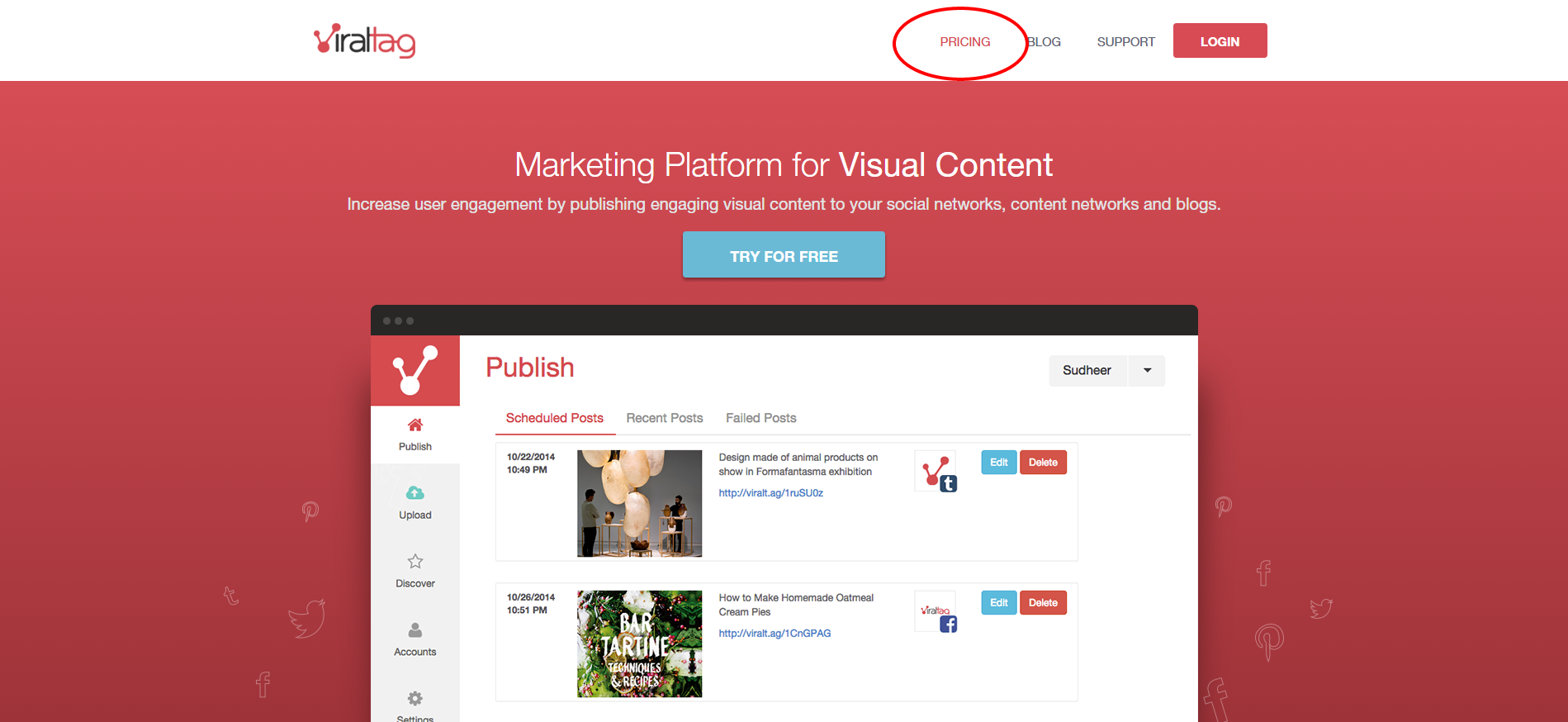Click the Facebook account icon on second post
Viewport: 1568px width, 722px height.
point(936,612)
